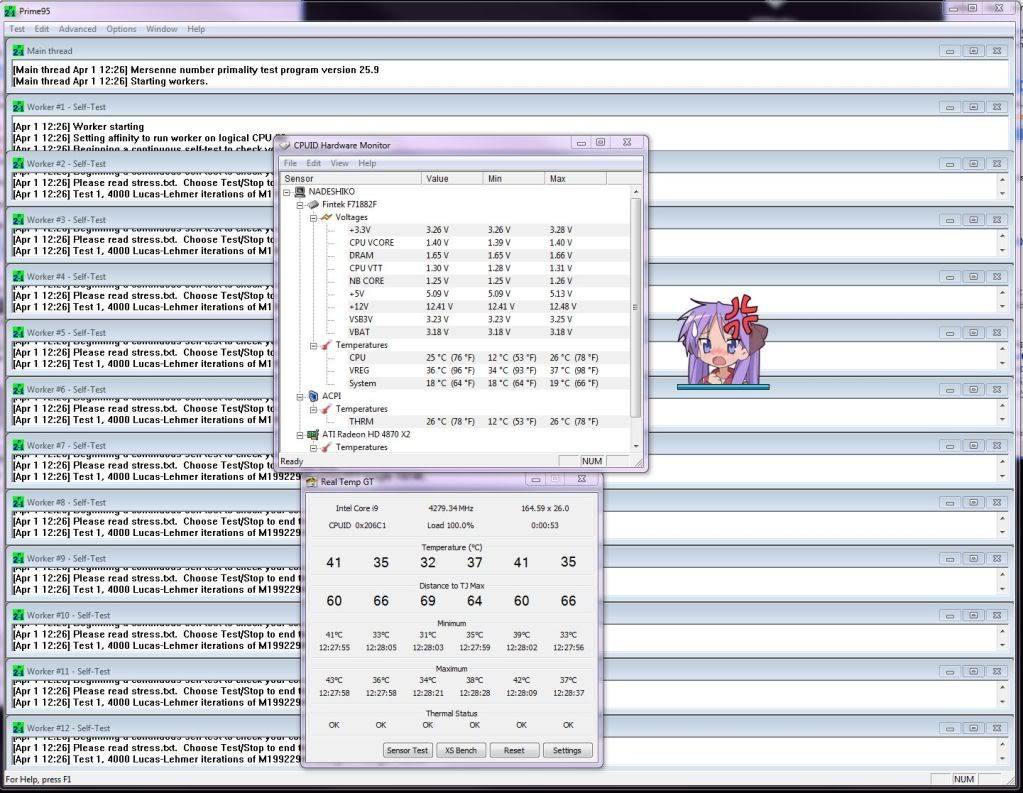The width and height of the screenshot is (1023, 793).
Task: Click the XS Bench button
Action: tap(460, 750)
